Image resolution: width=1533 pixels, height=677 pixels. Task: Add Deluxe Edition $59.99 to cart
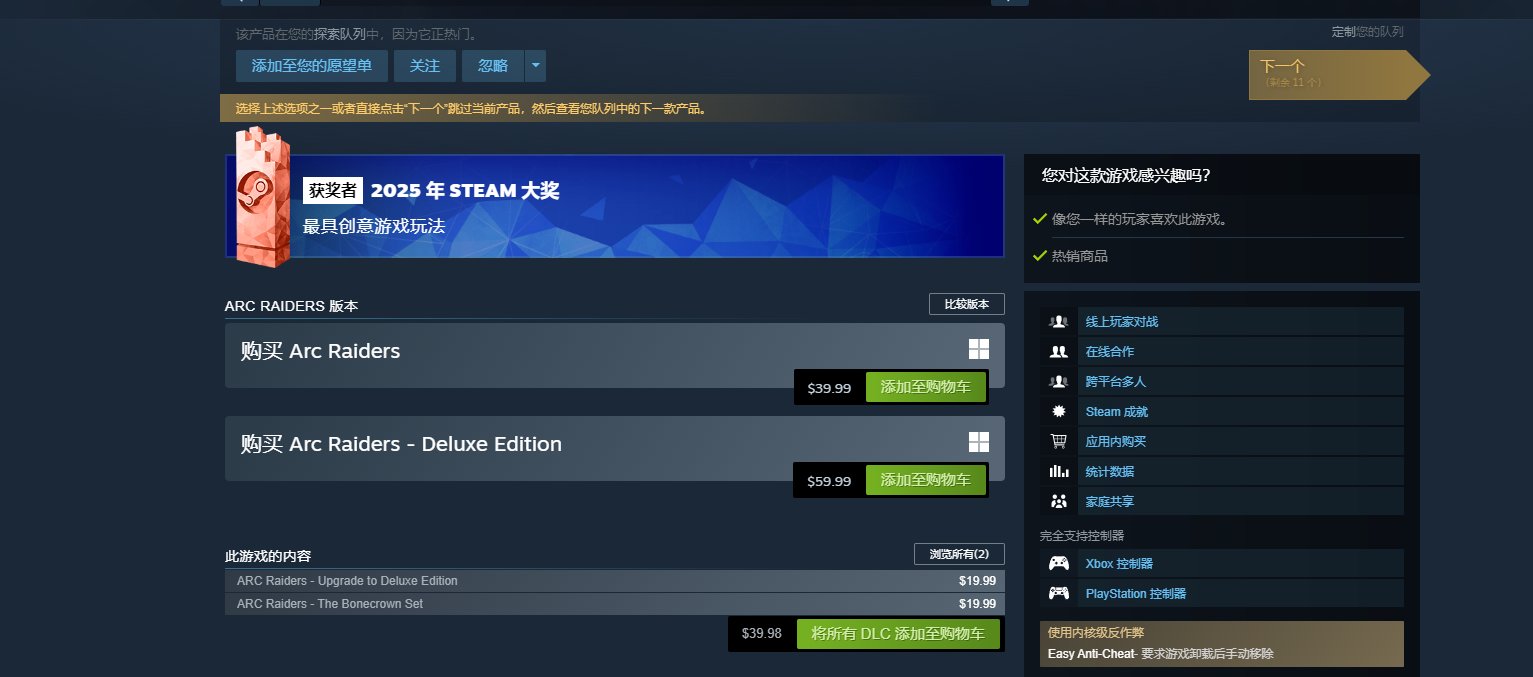pos(925,481)
